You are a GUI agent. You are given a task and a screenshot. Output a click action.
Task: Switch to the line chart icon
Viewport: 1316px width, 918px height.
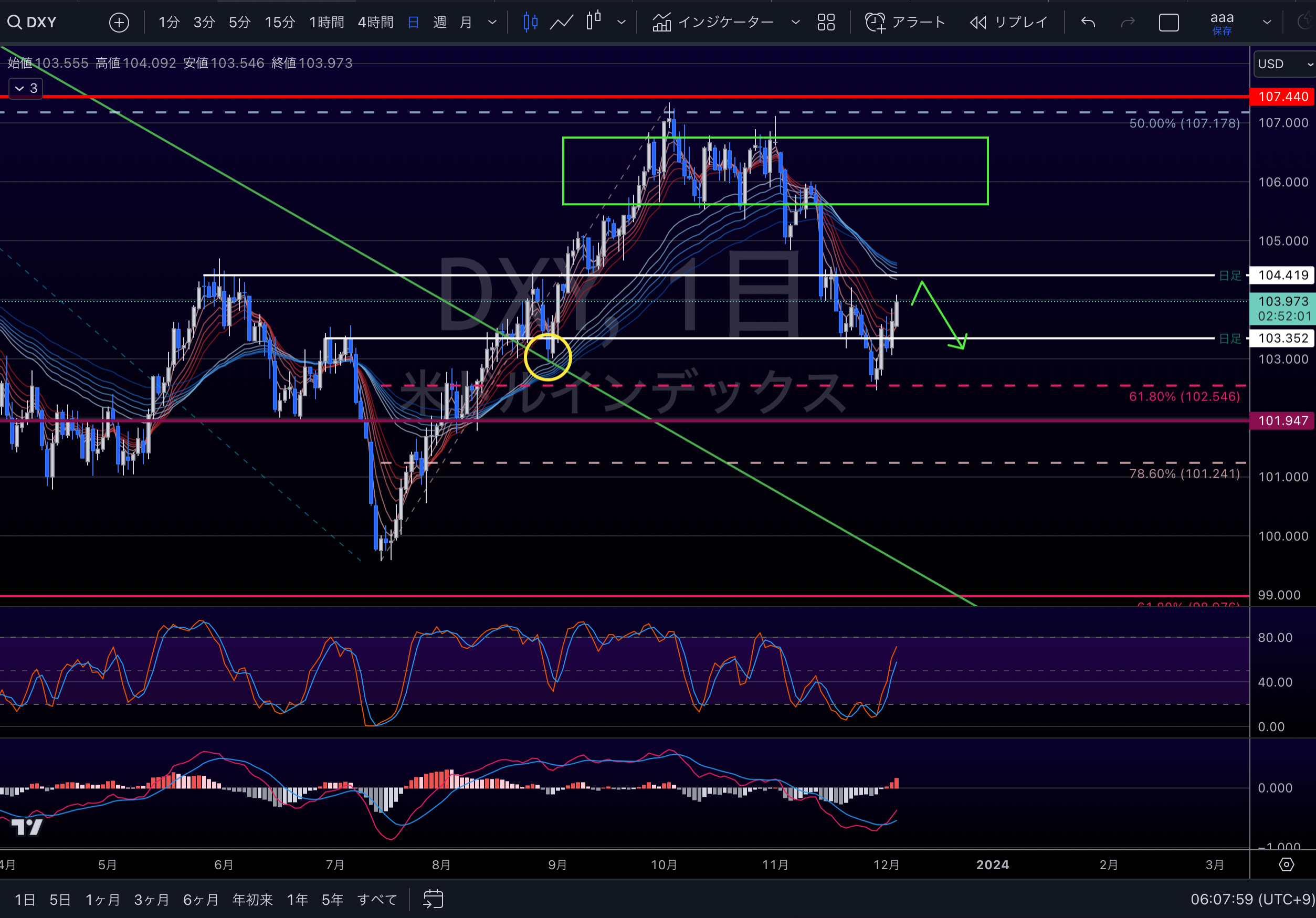561,23
